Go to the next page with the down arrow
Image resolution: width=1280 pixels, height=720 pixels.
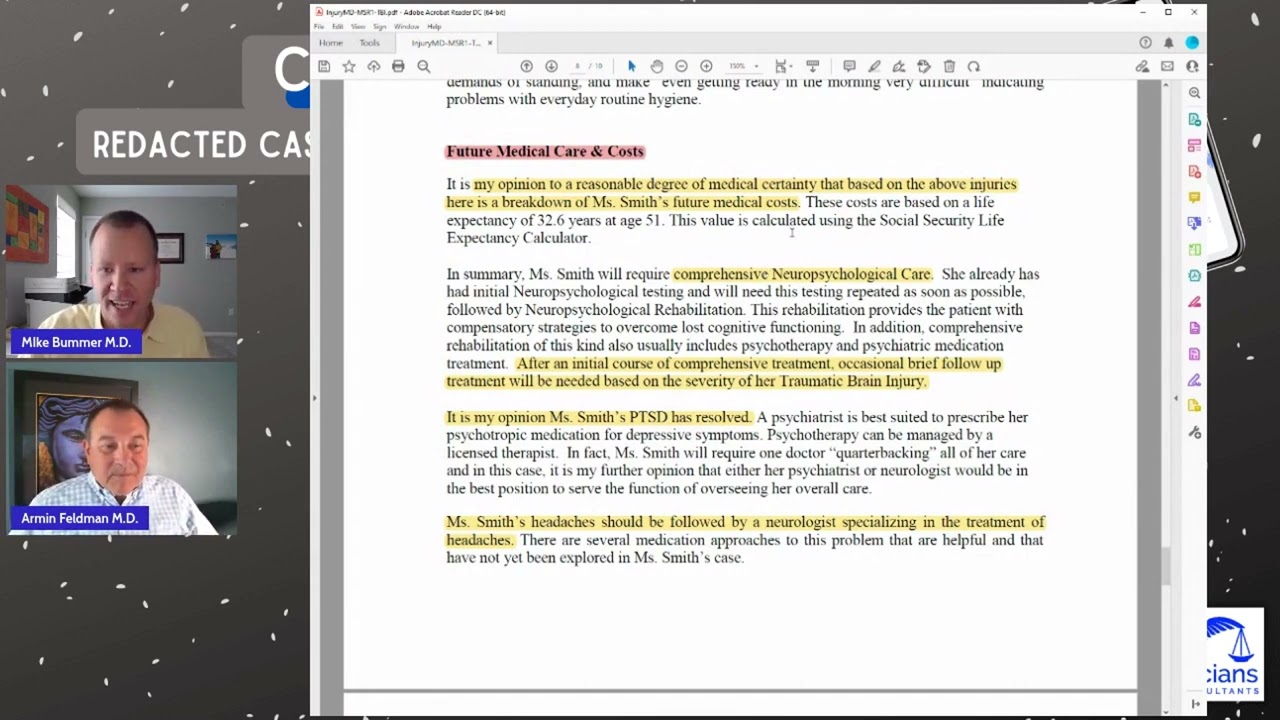551,66
